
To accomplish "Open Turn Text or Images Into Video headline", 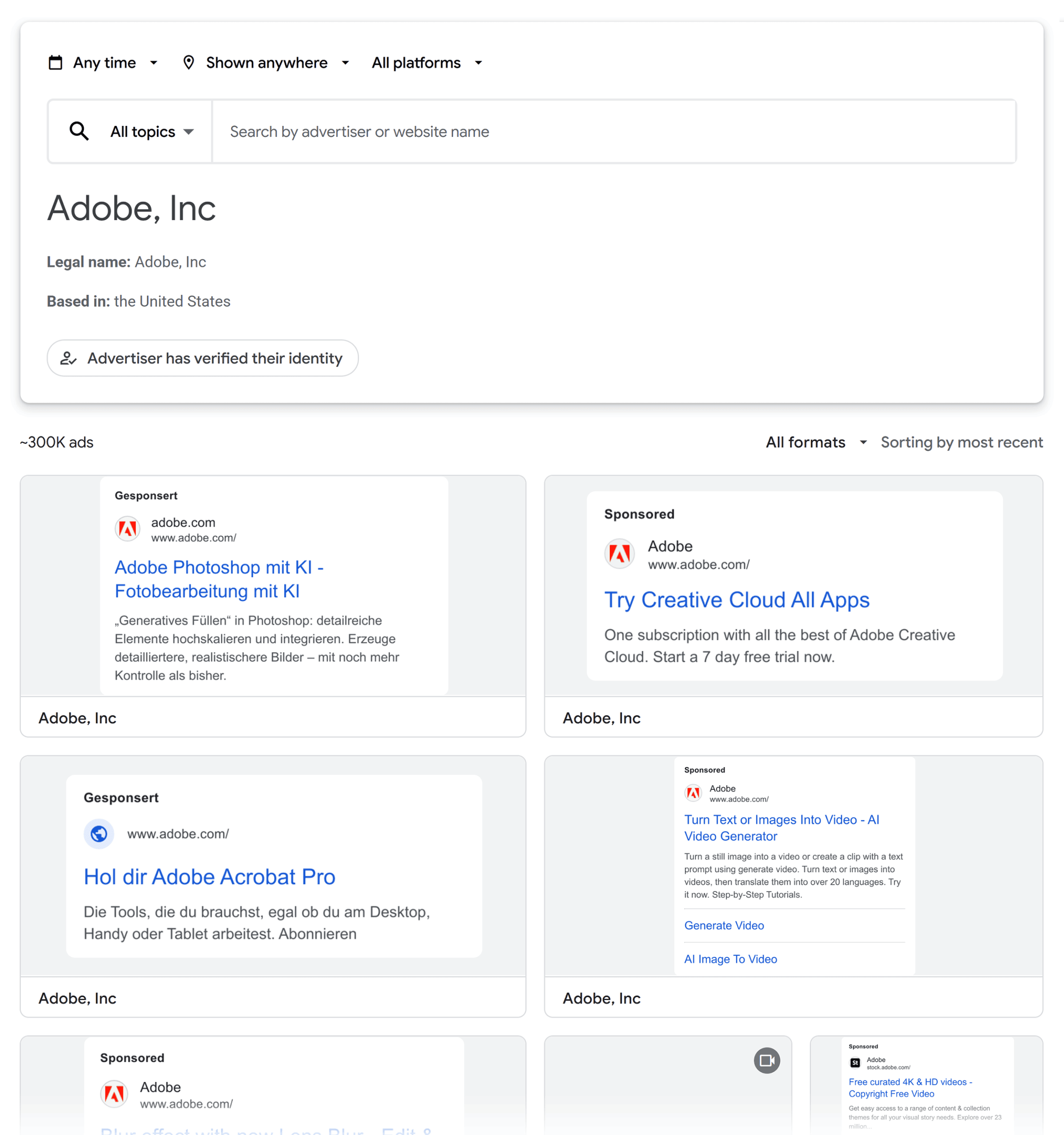I will coord(782,828).
